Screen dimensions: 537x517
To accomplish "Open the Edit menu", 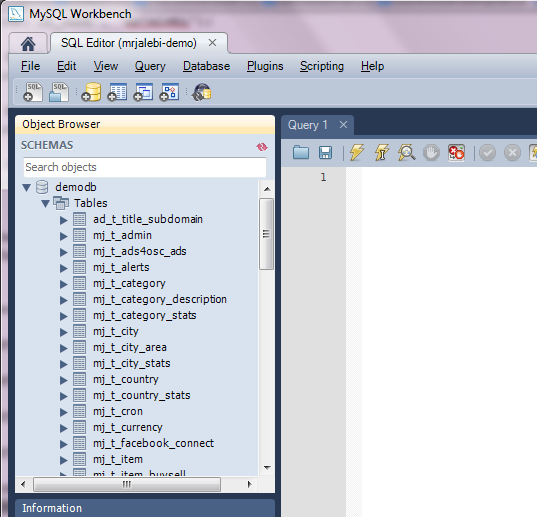I will click(x=66, y=66).
